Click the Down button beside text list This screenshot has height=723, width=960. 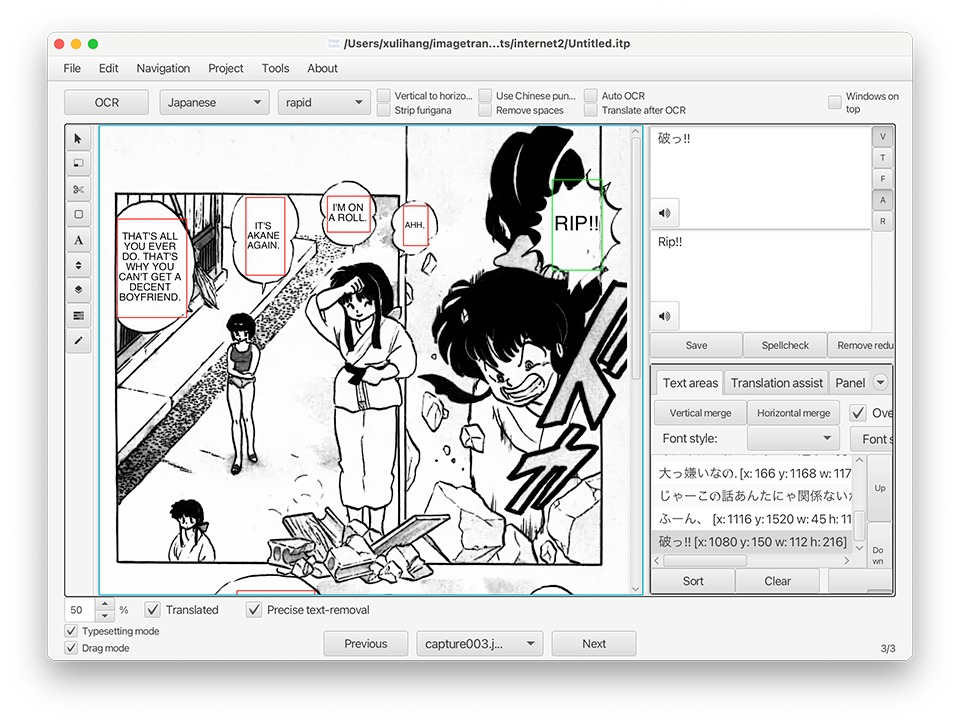click(x=879, y=555)
